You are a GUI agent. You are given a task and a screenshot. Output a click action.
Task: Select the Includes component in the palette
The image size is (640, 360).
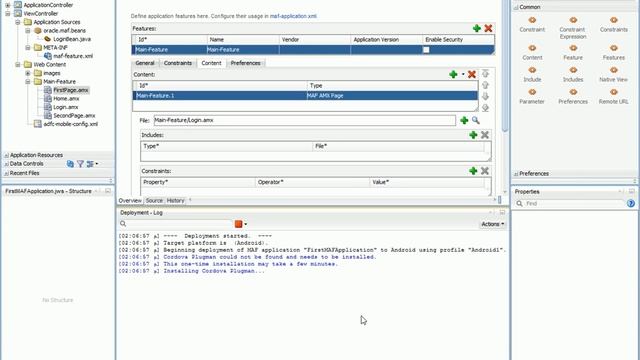click(573, 75)
